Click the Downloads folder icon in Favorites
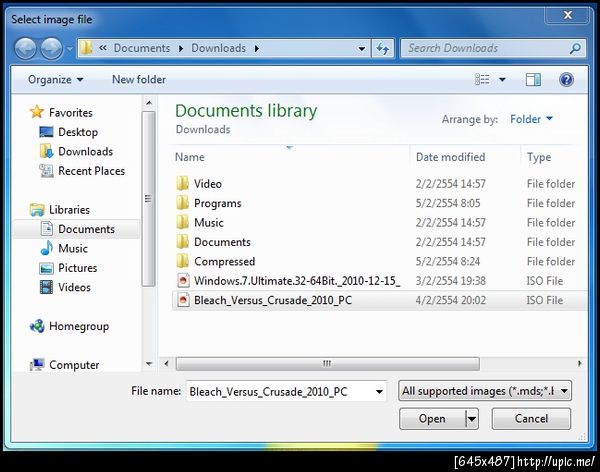The width and height of the screenshot is (600, 472). (x=47, y=151)
